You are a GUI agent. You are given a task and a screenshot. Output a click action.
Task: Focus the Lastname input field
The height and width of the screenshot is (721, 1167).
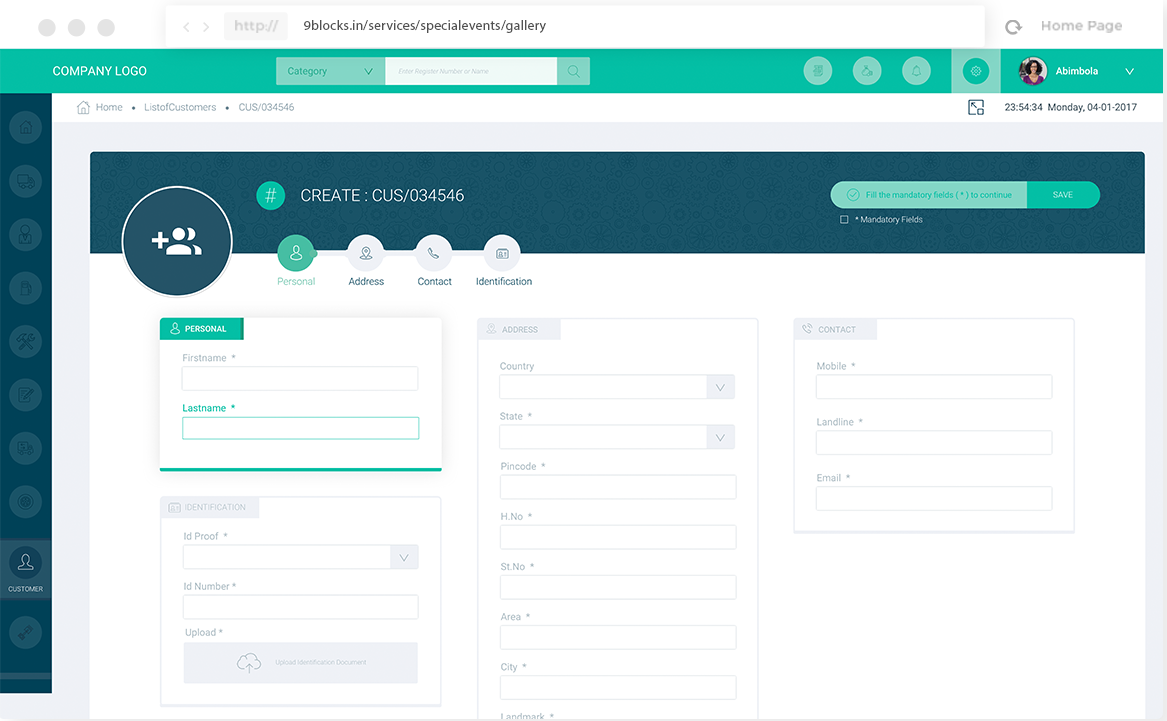(301, 428)
